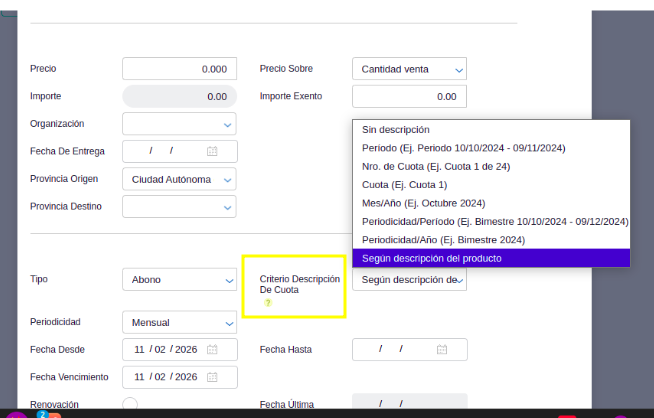This screenshot has width=654, height=418.
Task: Pick 'Mes/Año (Ej. Octubre 2024)' option
Action: tap(430, 203)
